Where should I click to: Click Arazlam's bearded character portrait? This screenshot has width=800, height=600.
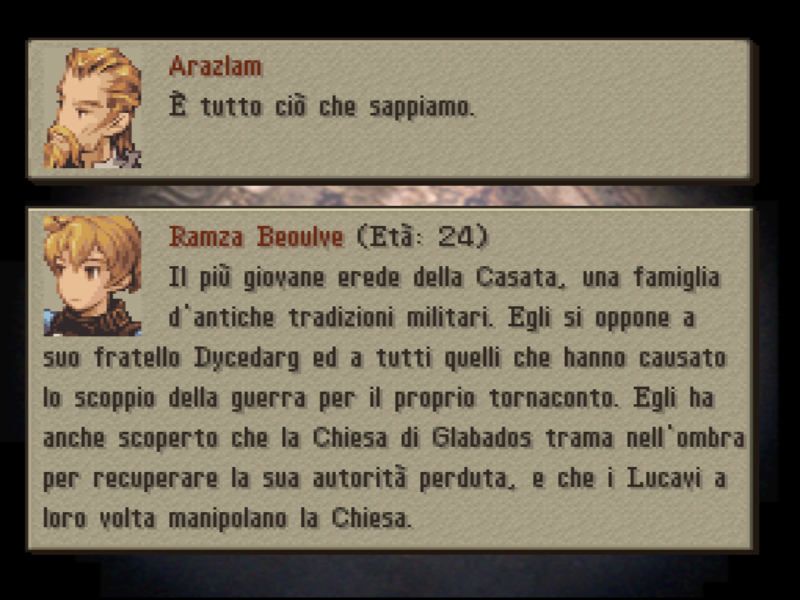92,108
